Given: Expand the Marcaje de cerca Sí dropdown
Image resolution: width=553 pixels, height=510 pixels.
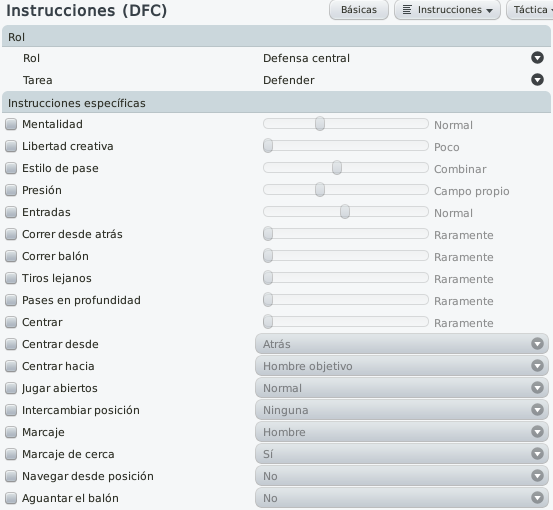Looking at the screenshot, I should [402, 454].
